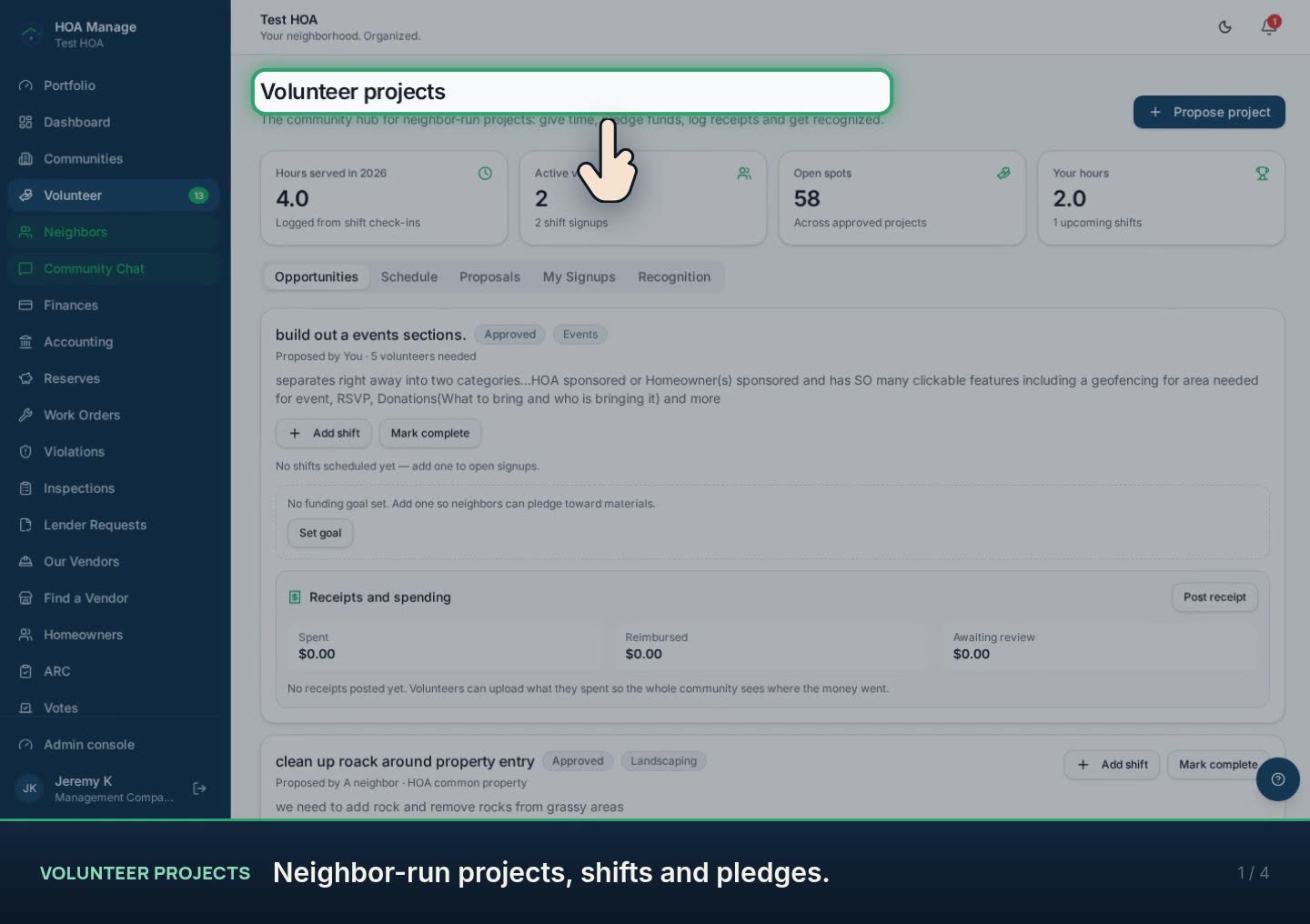The height and width of the screenshot is (924, 1310).
Task: Open Votes in the sidebar
Action: click(114, 708)
